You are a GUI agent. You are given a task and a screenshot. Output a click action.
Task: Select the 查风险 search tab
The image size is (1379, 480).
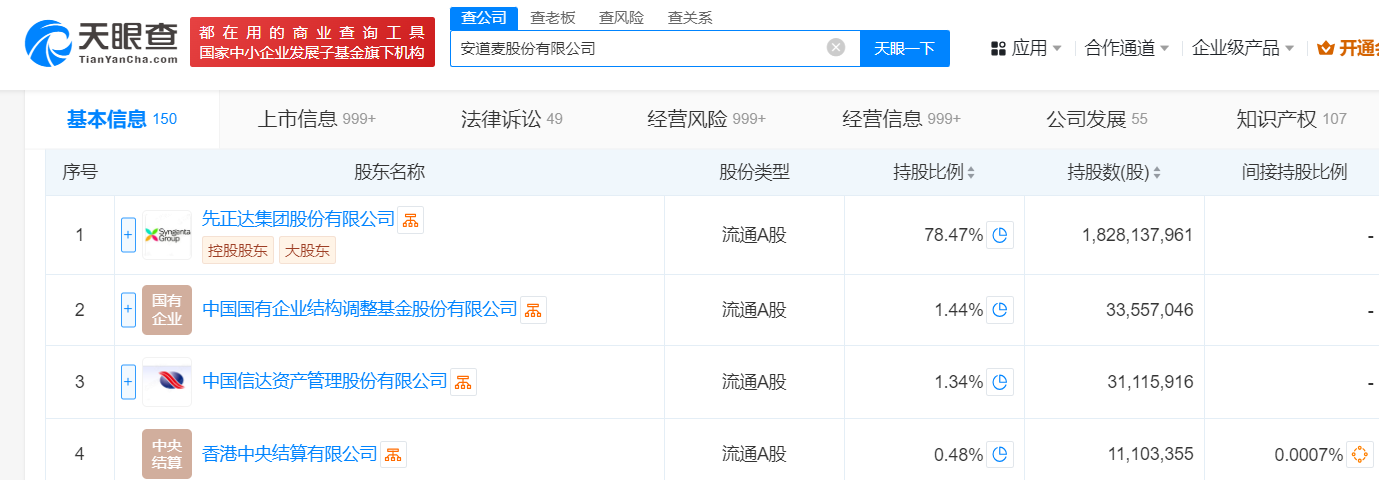click(621, 18)
